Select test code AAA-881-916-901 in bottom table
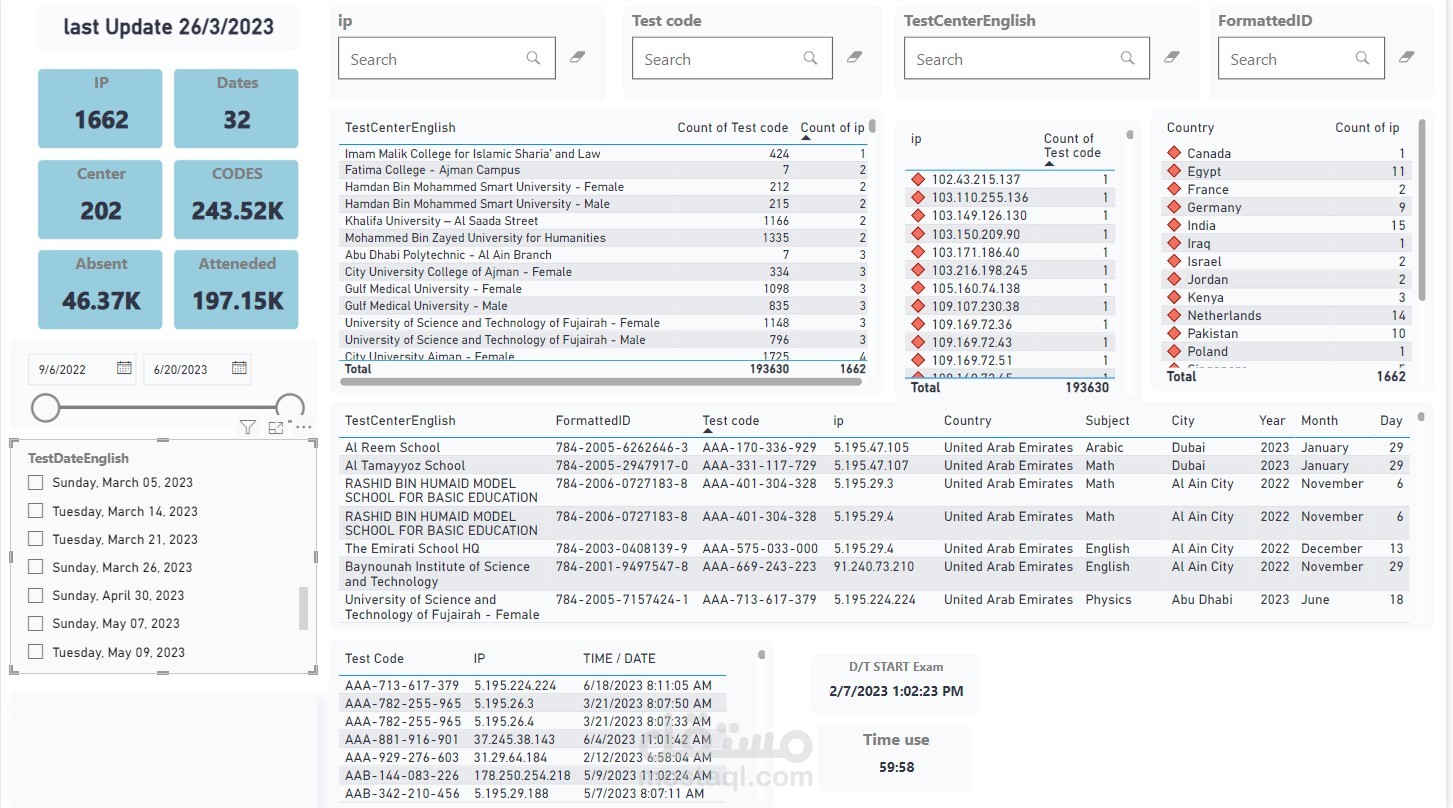 pyautogui.click(x=402, y=739)
